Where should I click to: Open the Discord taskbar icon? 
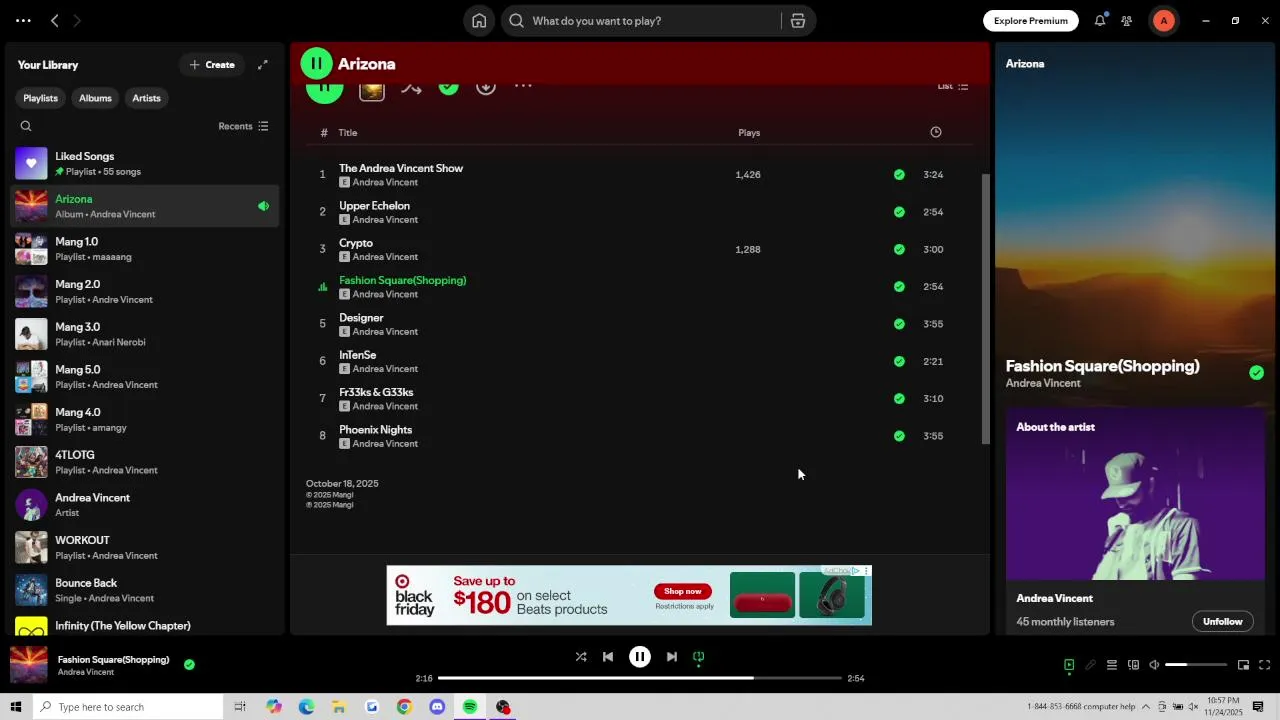(x=437, y=707)
